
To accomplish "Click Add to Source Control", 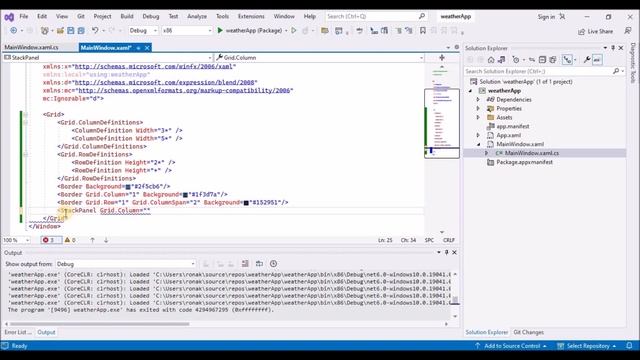I will click(510, 346).
